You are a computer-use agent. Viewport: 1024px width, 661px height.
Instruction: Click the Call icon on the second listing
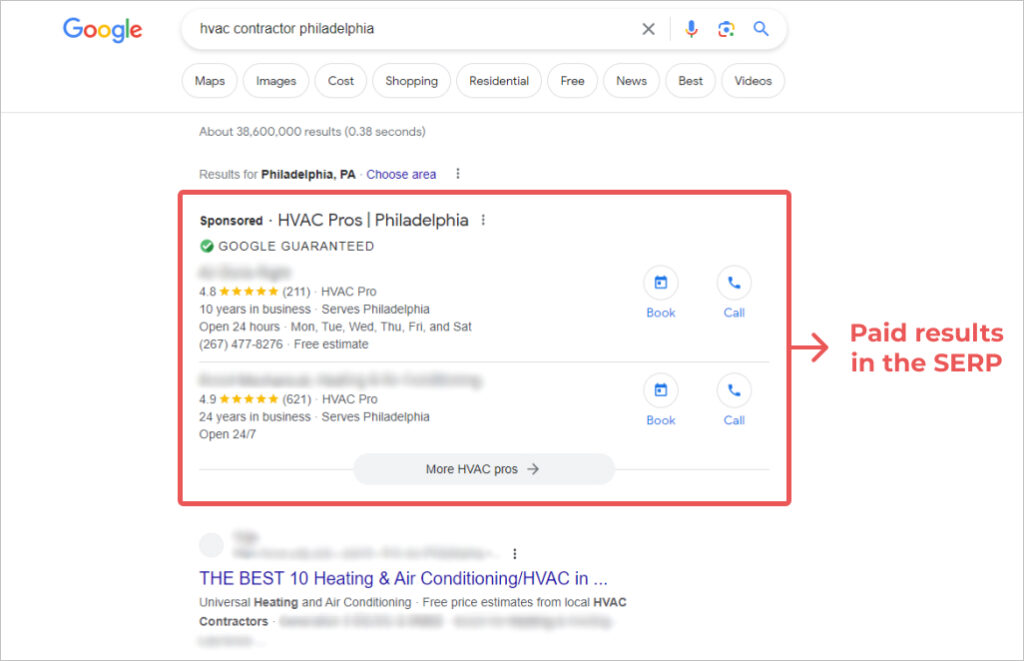(733, 391)
